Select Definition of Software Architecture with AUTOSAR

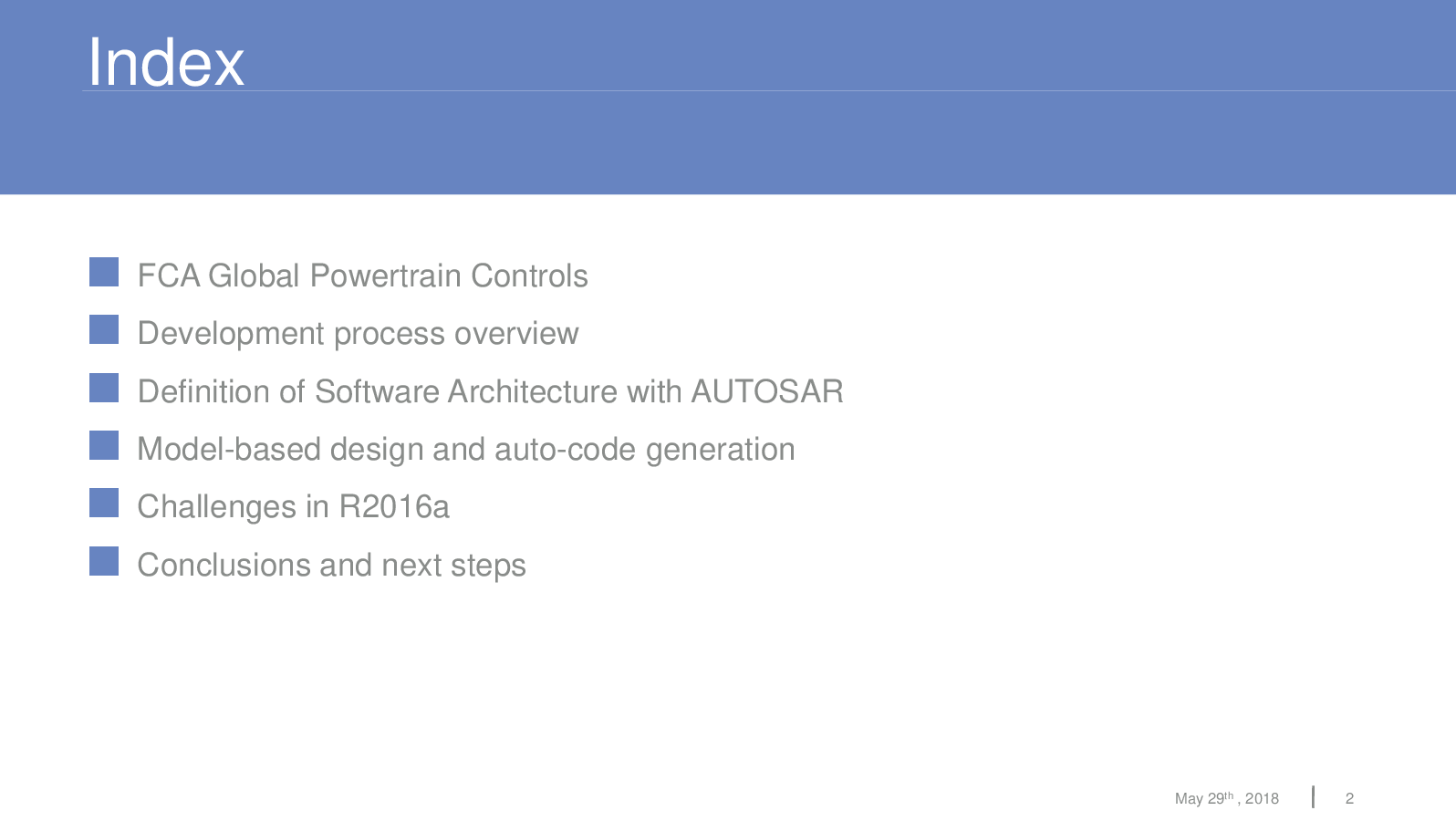[x=490, y=391]
